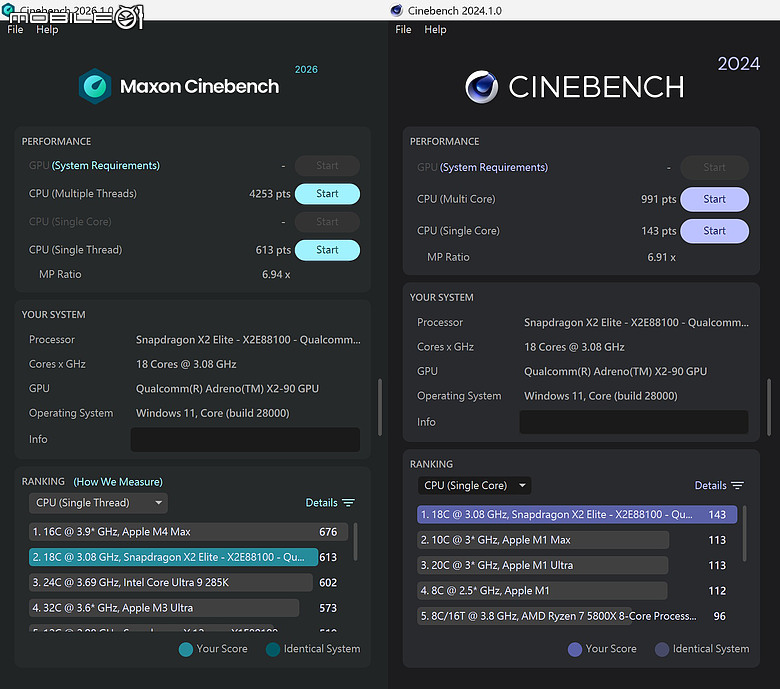Click main panel scrollbar in Cinebench 2024
Viewport: 780px width, 689px height.
click(769, 407)
